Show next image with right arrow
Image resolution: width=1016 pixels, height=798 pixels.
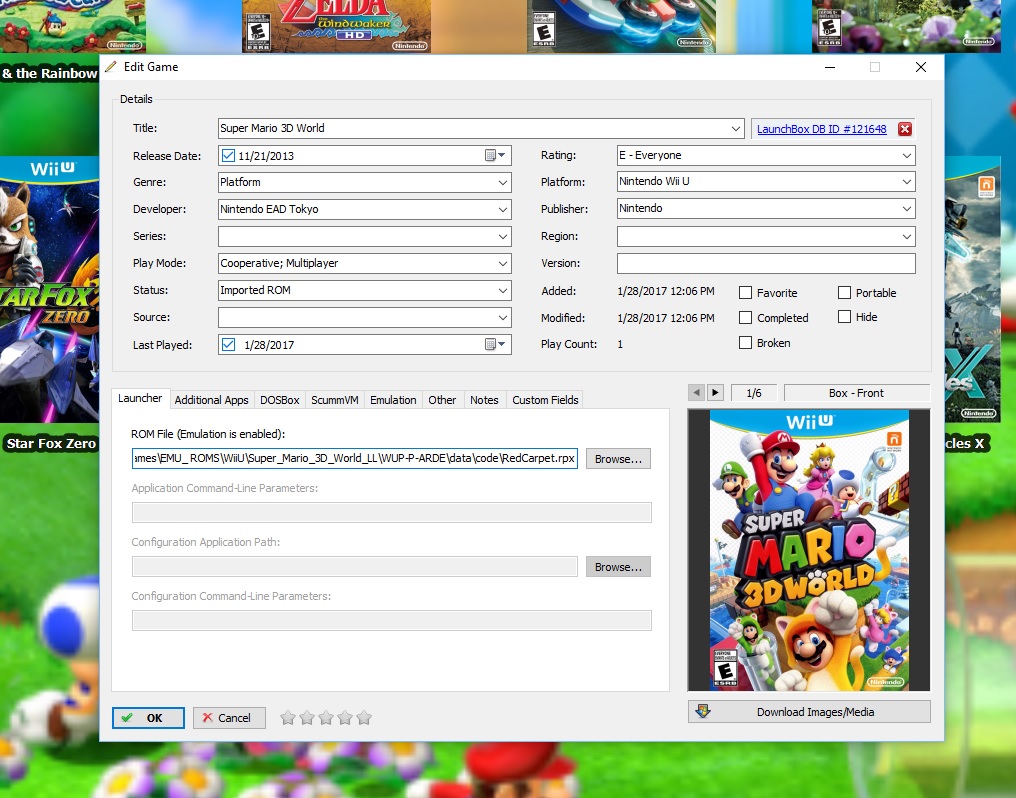[x=715, y=393]
